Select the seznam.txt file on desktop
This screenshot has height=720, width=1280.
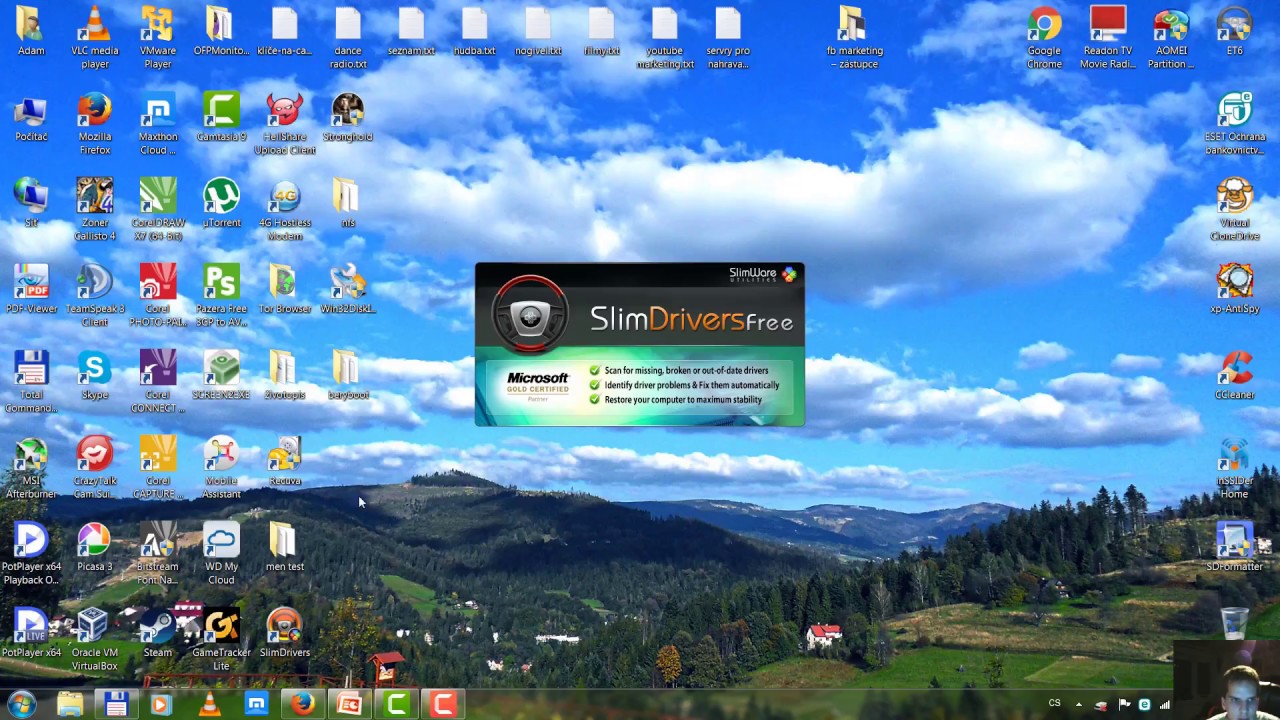[411, 32]
